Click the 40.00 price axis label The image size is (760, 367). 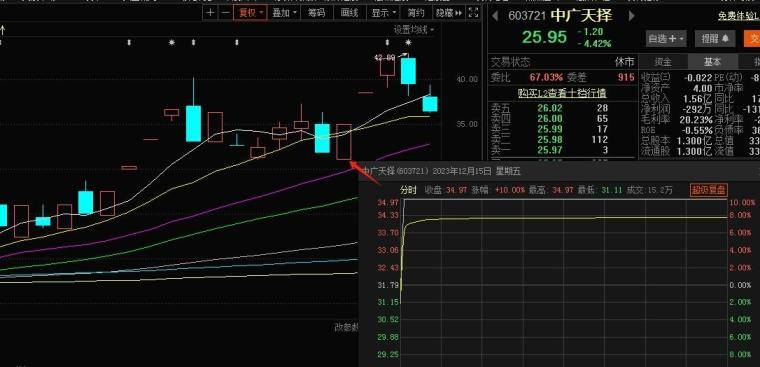pos(466,80)
